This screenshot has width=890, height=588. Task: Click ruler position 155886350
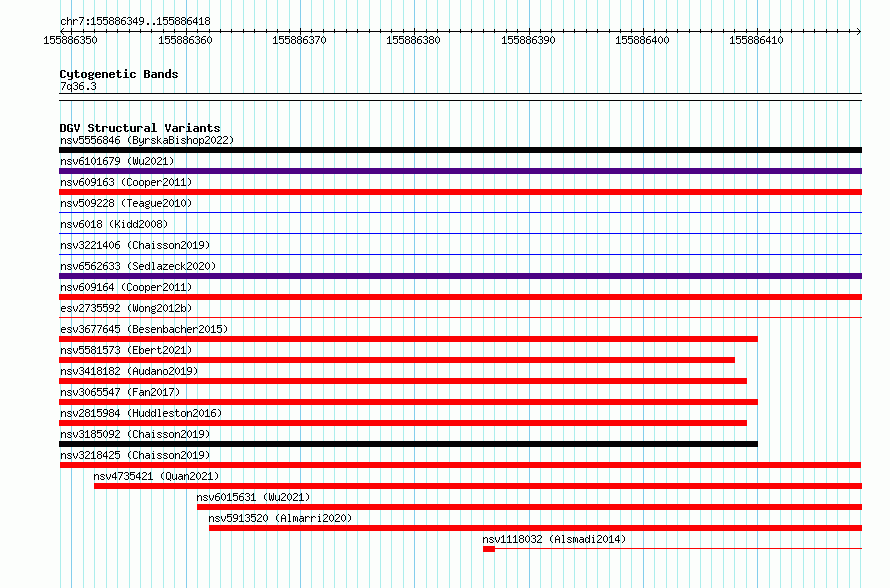click(x=70, y=40)
